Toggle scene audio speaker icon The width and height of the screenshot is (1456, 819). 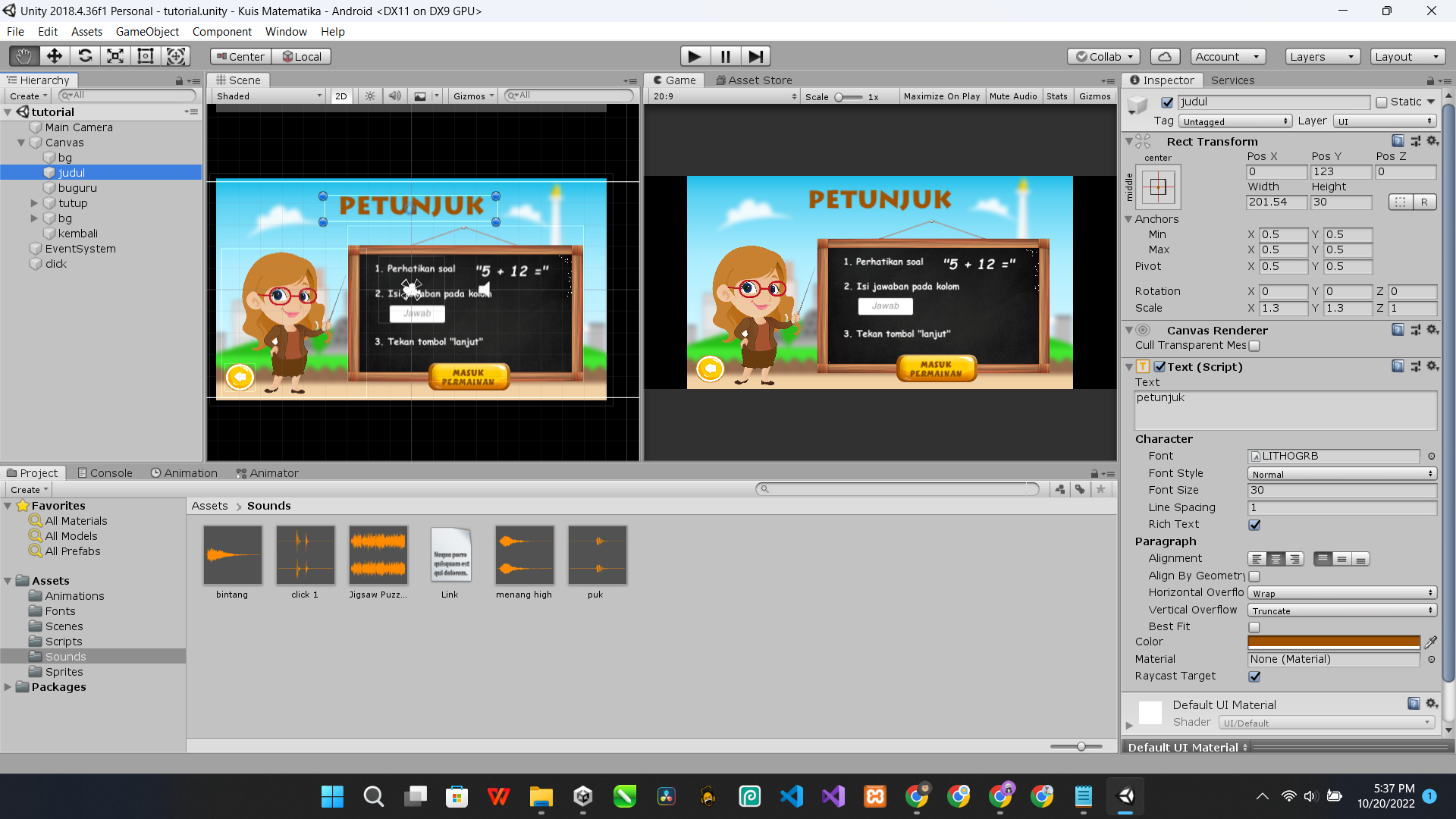coord(394,96)
